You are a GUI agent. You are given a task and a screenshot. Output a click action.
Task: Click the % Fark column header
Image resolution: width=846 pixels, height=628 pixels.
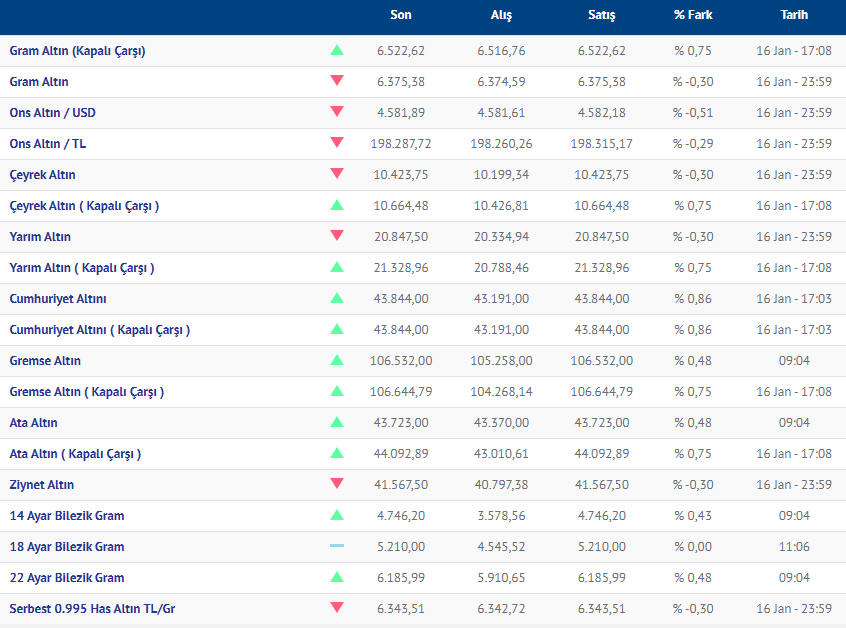693,15
